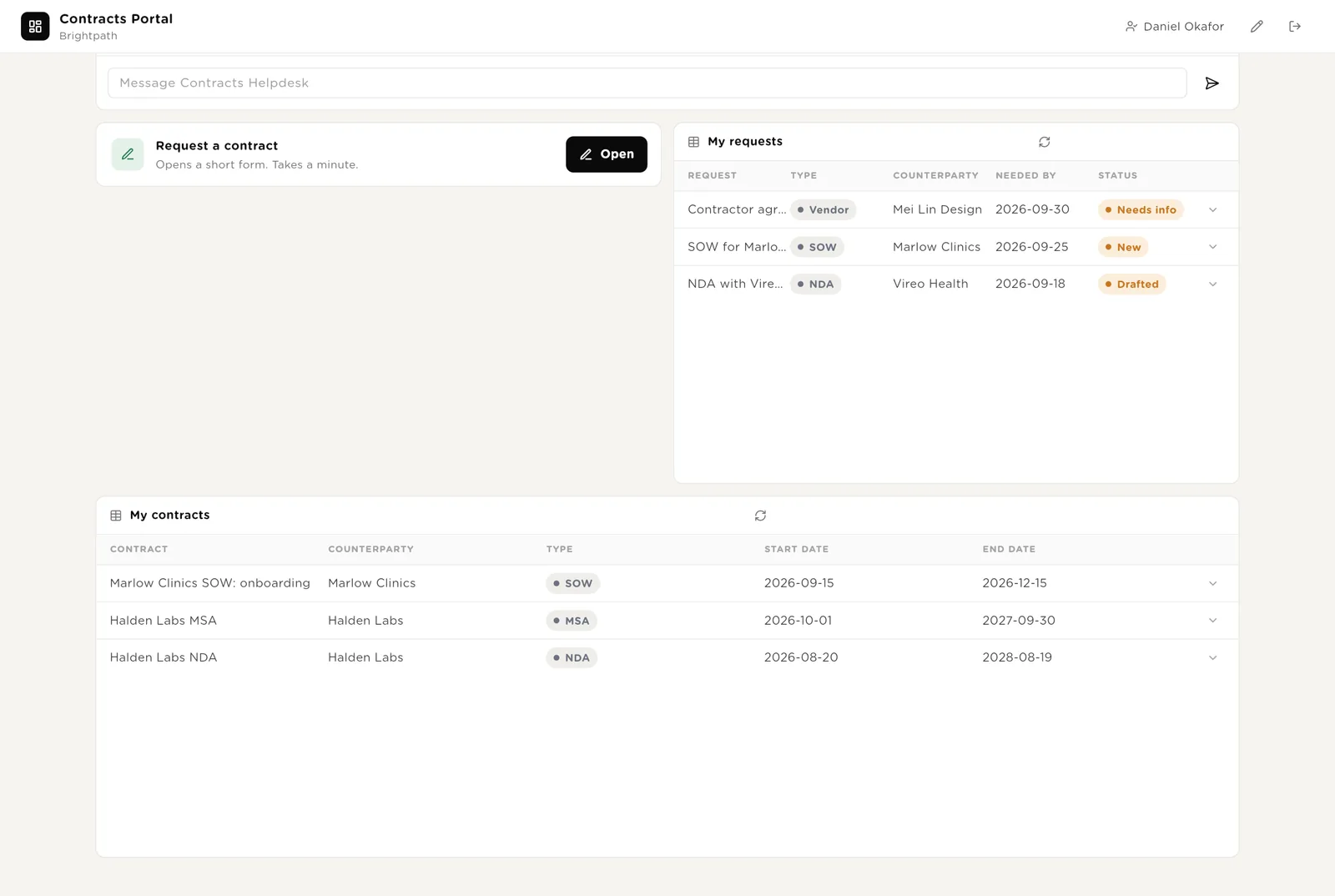
Task: Click the user icon next to Daniel Okafor
Action: click(x=1131, y=27)
